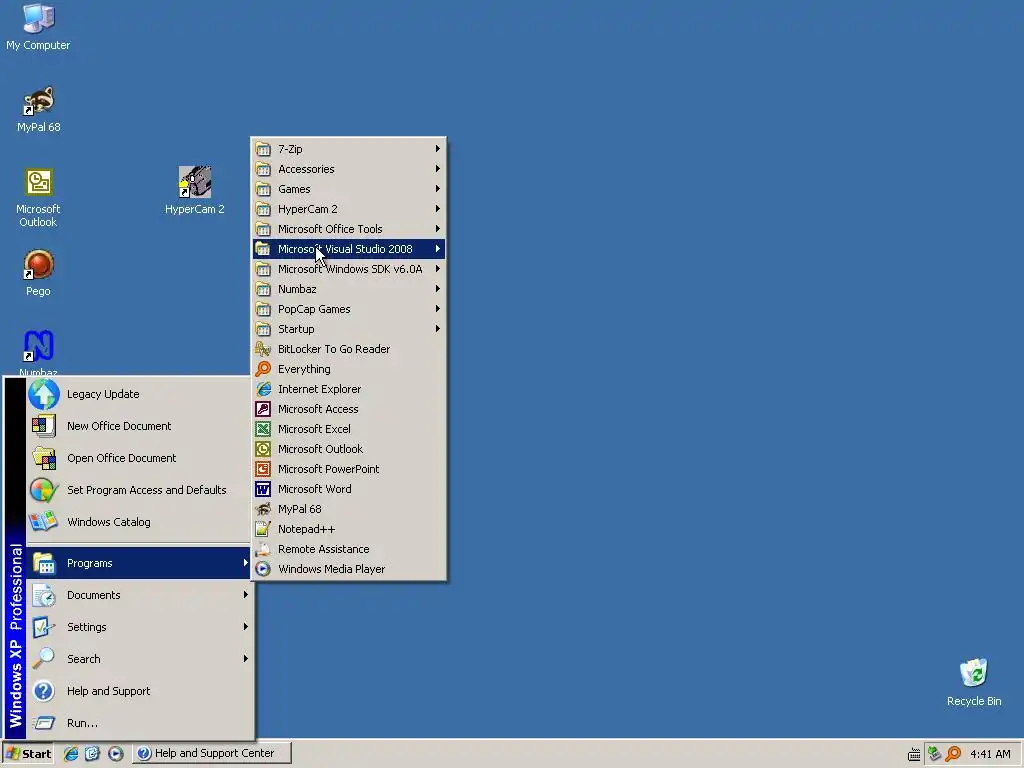The image size is (1024, 768).
Task: Click the Set Program Access and Defaults icon
Action: (44, 490)
